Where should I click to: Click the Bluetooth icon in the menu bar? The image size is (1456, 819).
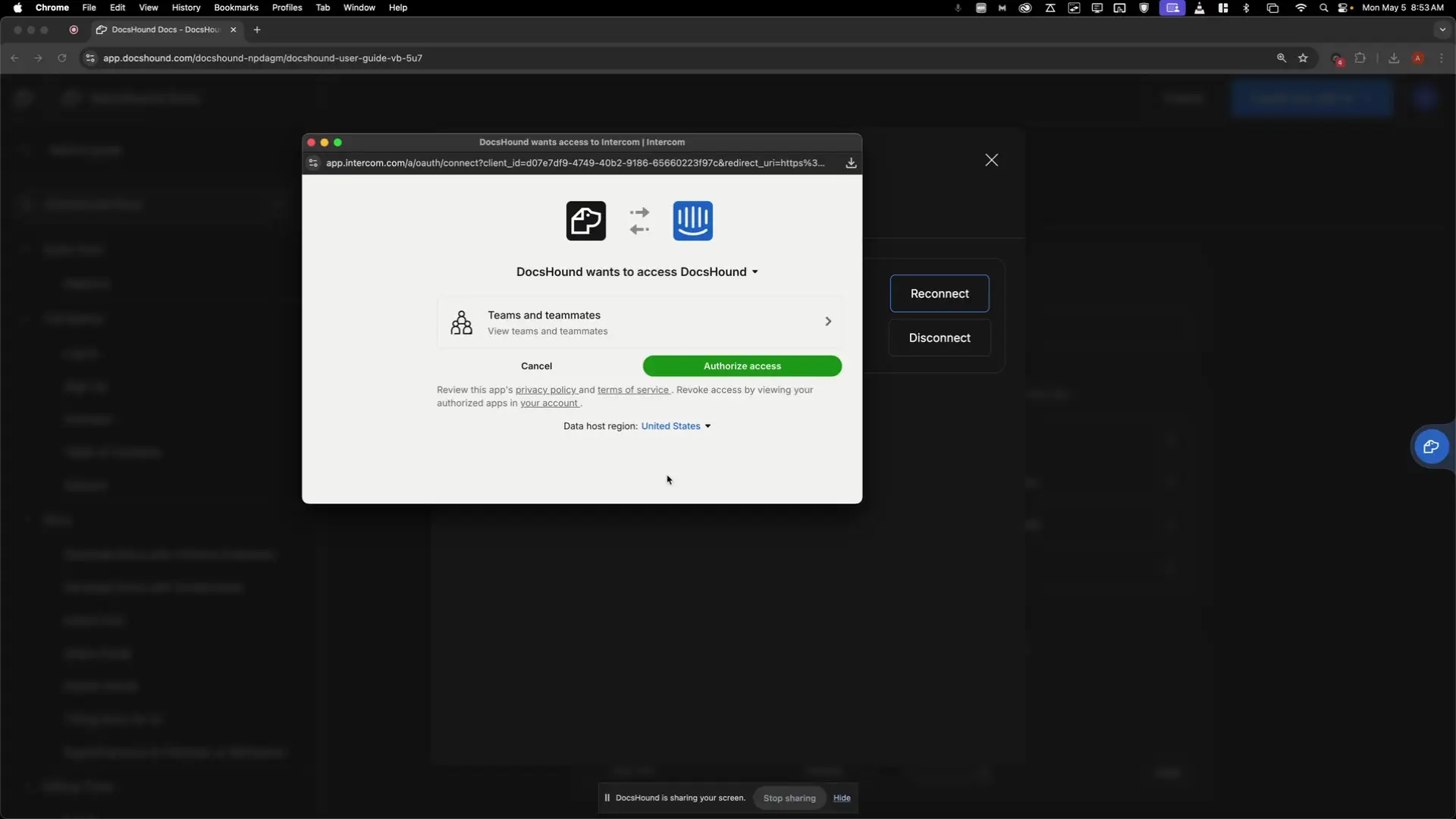tap(1246, 8)
